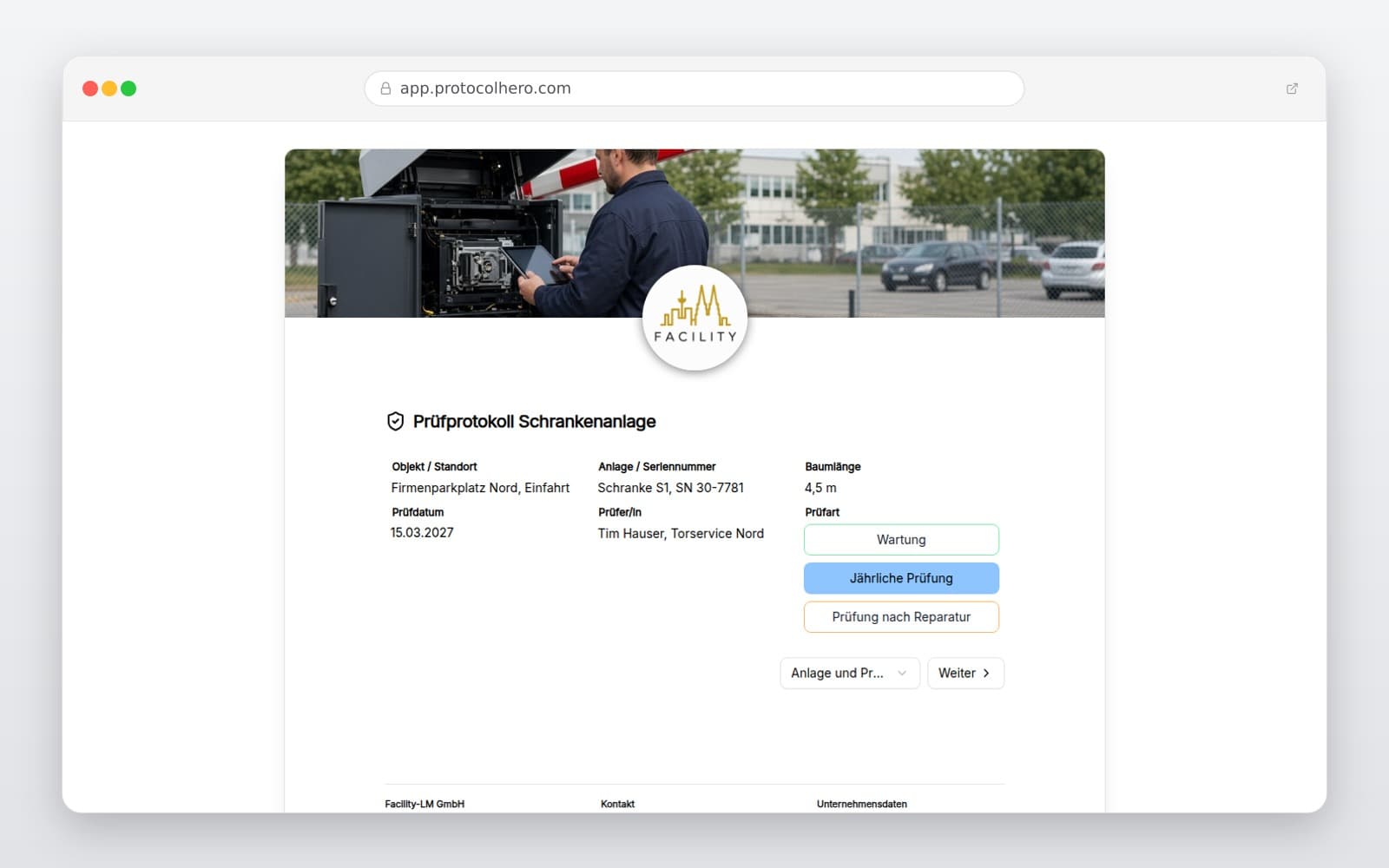
Task: Click the shield icon beside Prüfprotokoll title
Action: pos(395,422)
